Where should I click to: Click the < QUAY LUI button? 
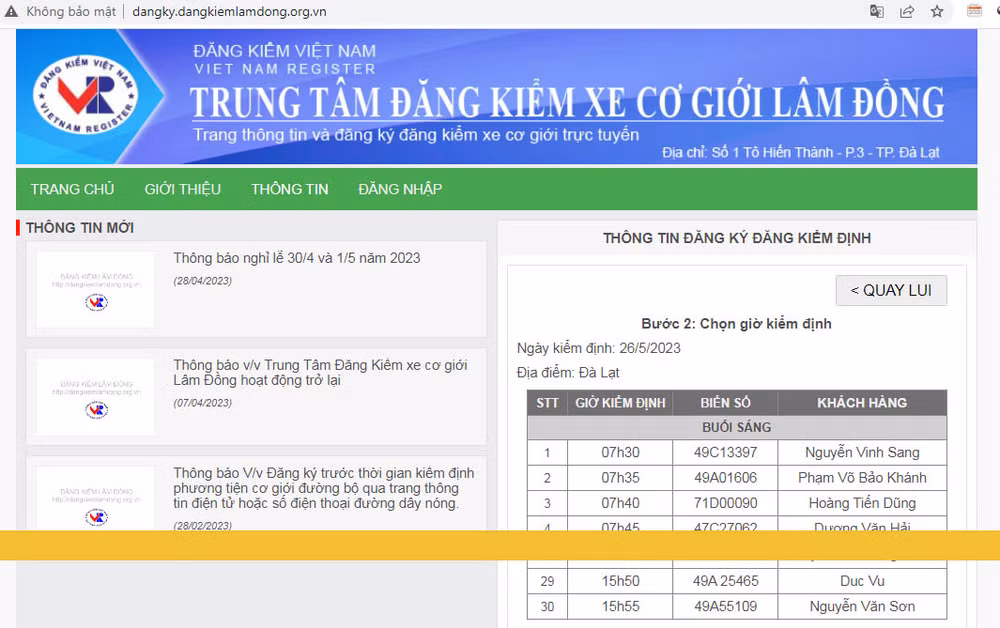891,290
